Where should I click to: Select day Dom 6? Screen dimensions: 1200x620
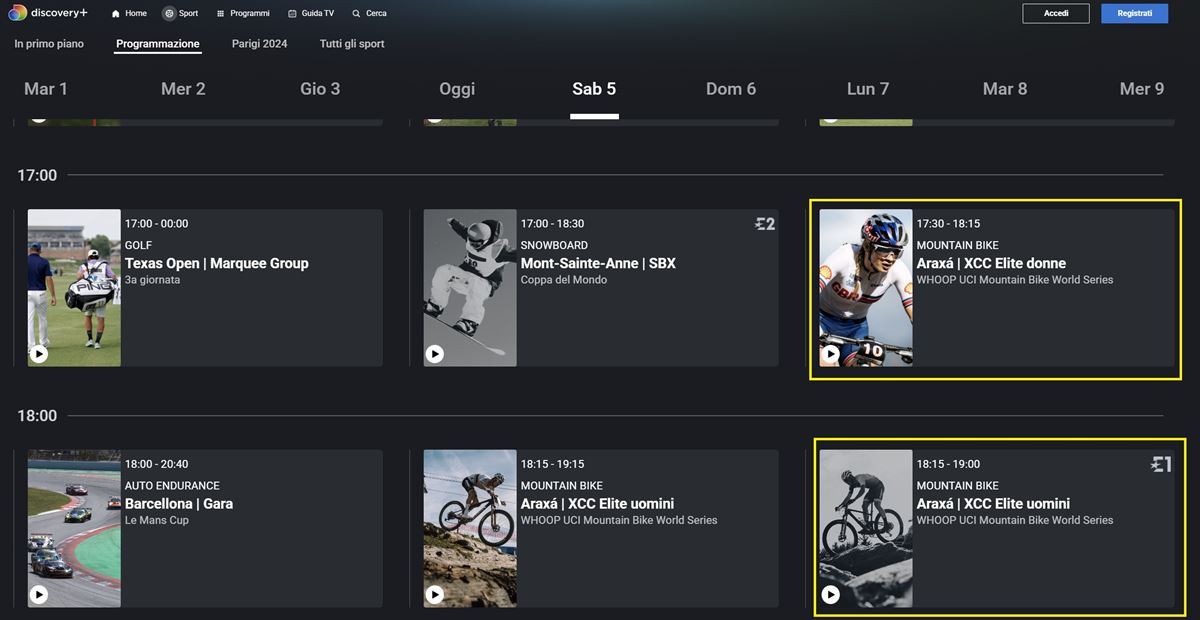click(x=731, y=89)
